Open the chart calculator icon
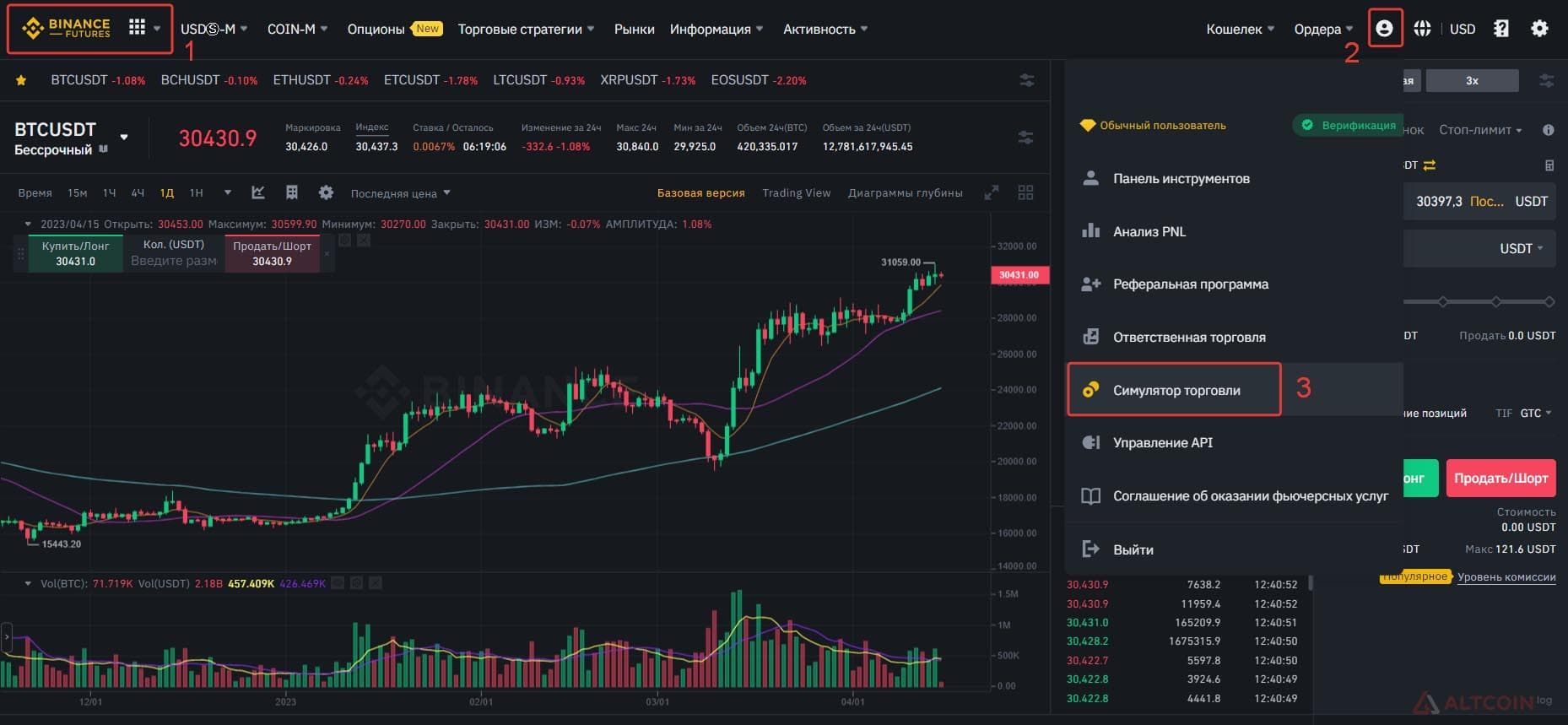Image resolution: width=1568 pixels, height=725 pixels. coord(292,192)
